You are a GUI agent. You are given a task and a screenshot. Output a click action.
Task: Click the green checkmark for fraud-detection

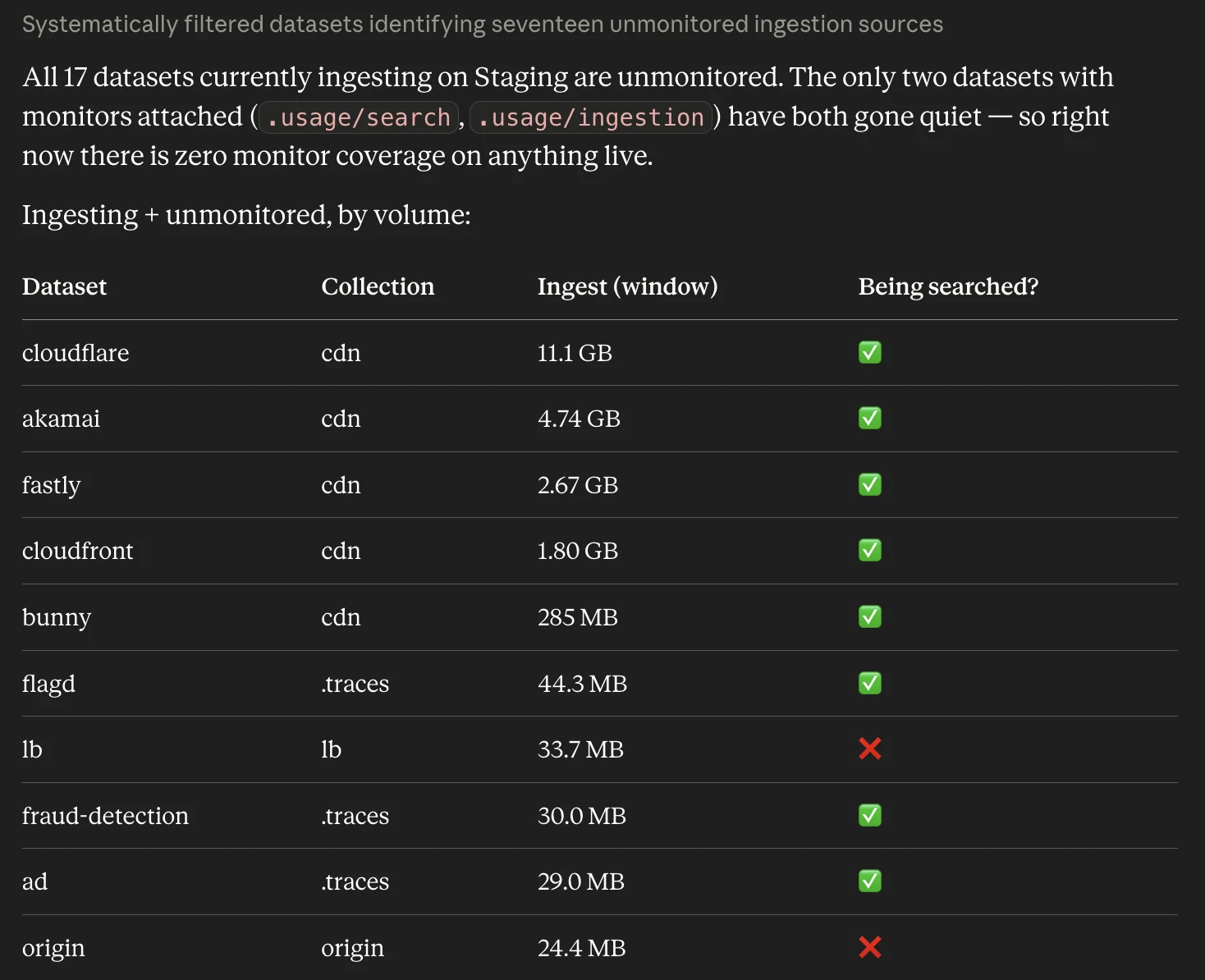(x=869, y=815)
